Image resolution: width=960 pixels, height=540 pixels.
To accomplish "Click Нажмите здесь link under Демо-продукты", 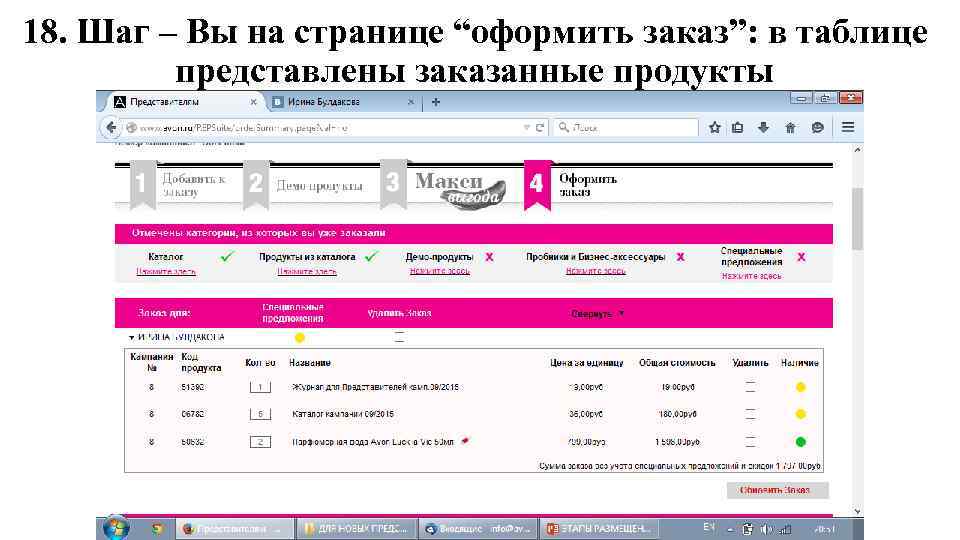I will [440, 271].
